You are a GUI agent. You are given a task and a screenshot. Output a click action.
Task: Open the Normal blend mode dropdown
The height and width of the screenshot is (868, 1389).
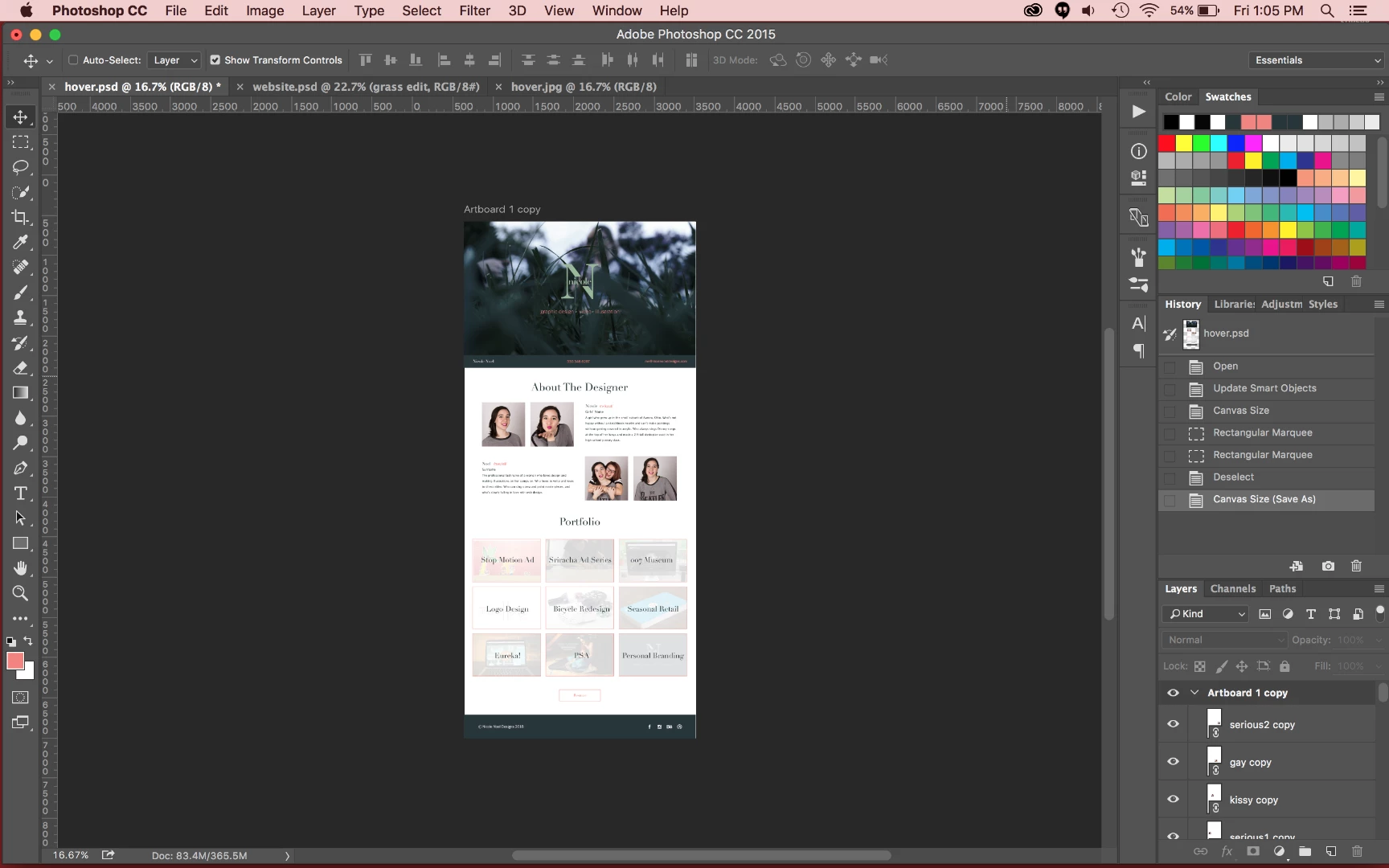[1224, 641]
